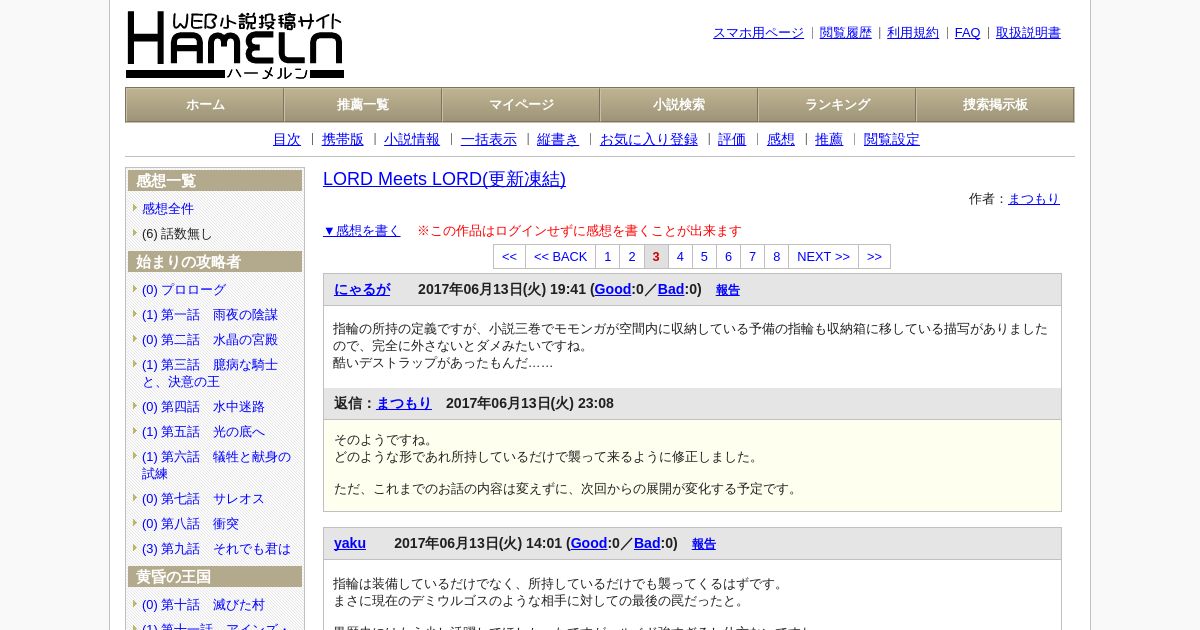Open the 利用規約 link
The width and height of the screenshot is (1200, 630).
click(913, 33)
